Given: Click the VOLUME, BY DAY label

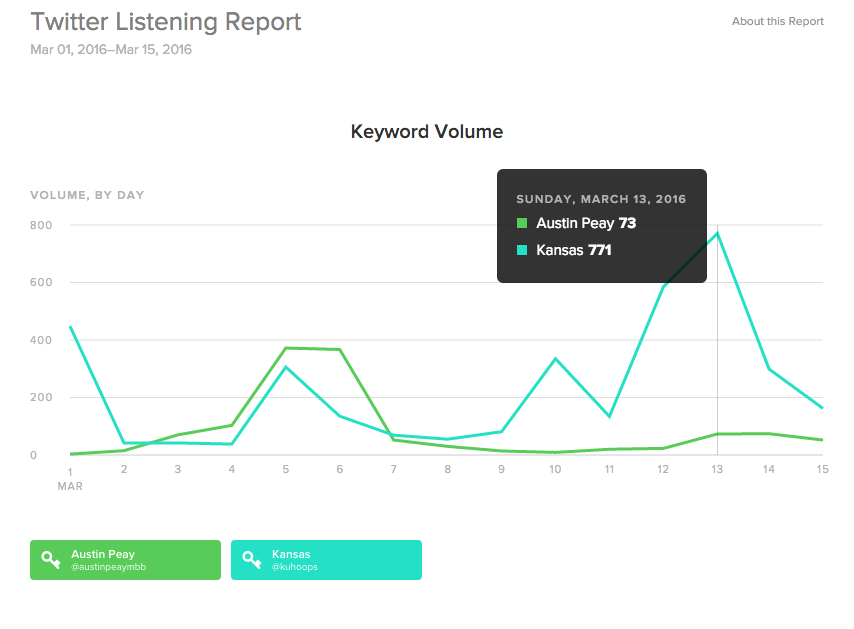Looking at the screenshot, I should pos(87,195).
